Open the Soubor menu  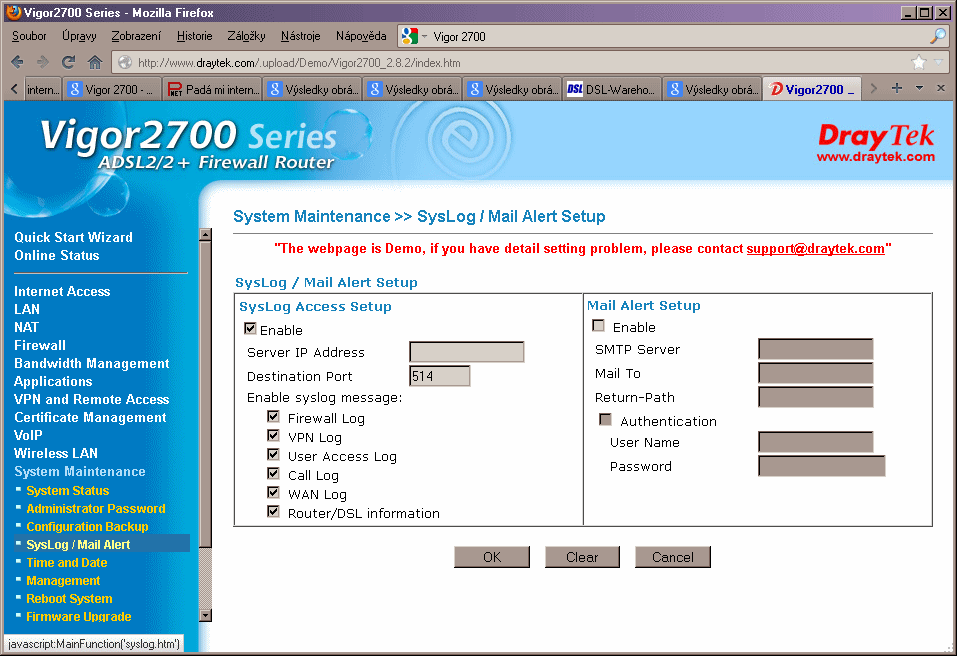coord(29,36)
